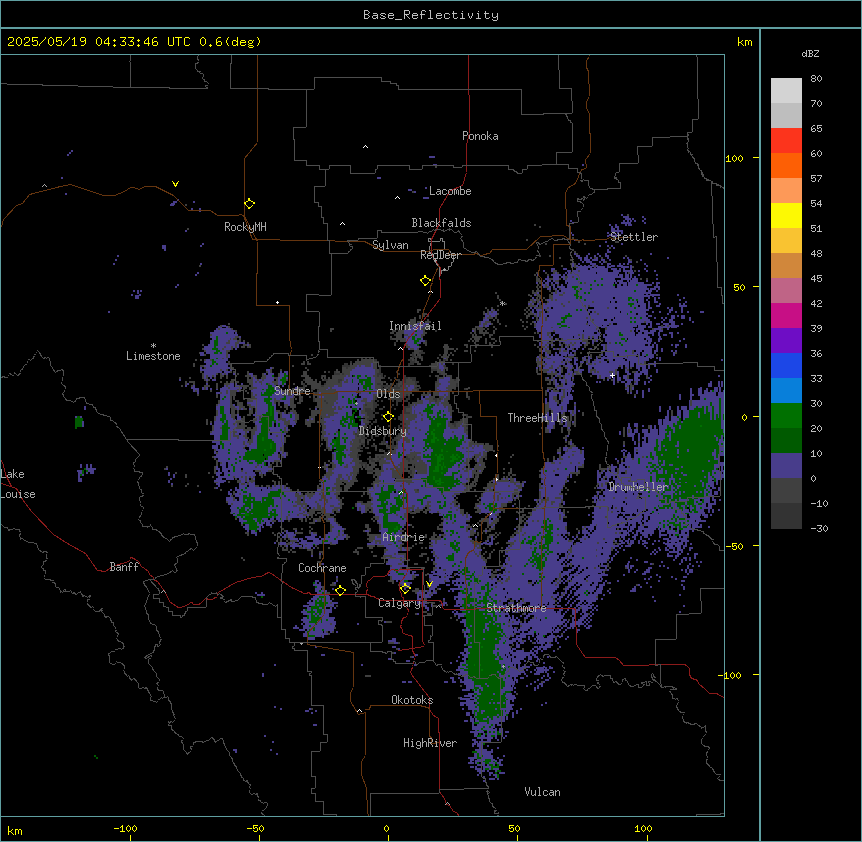Click the Didsbury town label
Image resolution: width=862 pixels, height=842 pixels.
(382, 431)
